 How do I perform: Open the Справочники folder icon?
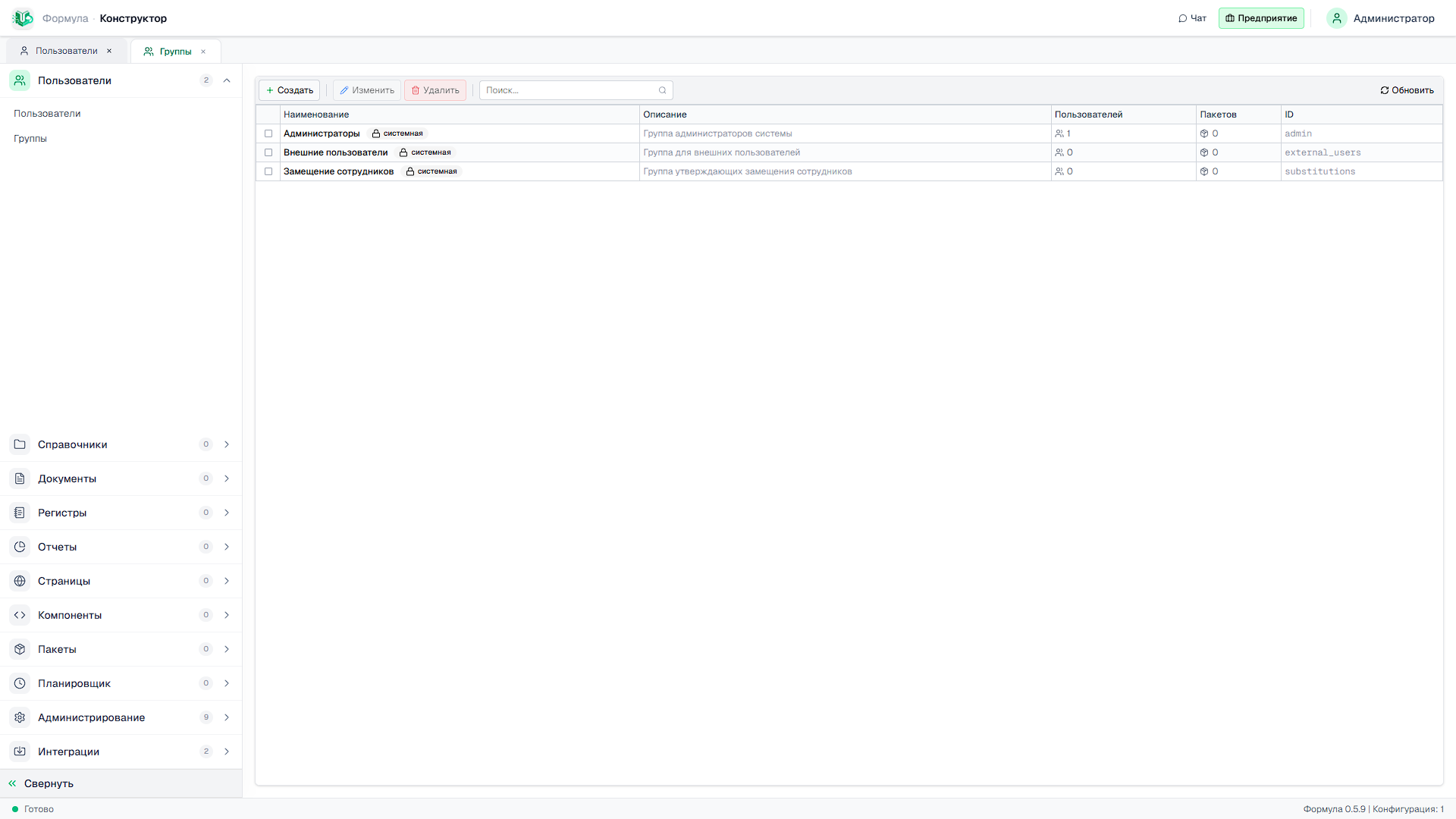pyautogui.click(x=20, y=444)
